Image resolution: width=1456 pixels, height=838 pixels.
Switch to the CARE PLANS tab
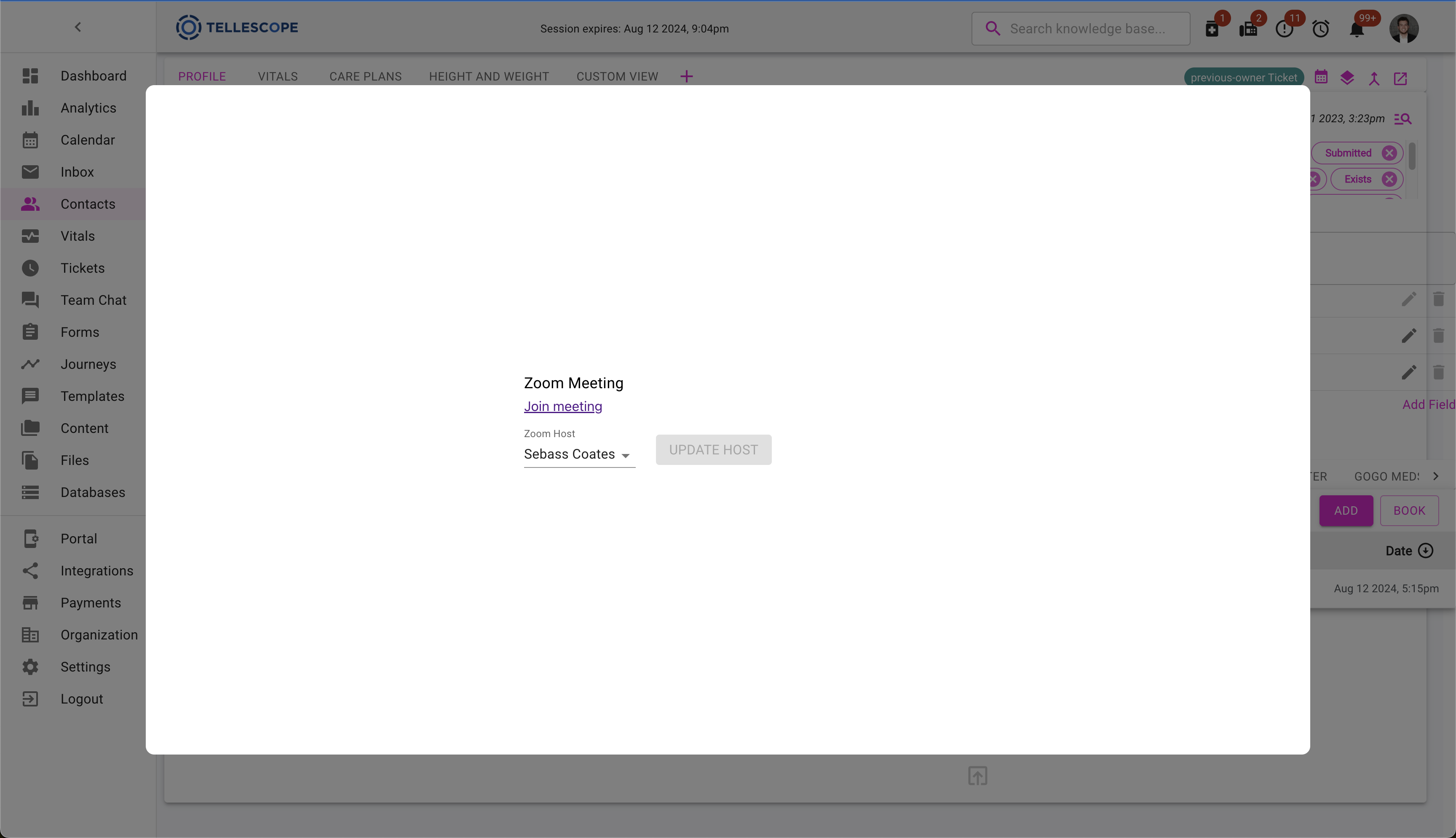pos(366,76)
